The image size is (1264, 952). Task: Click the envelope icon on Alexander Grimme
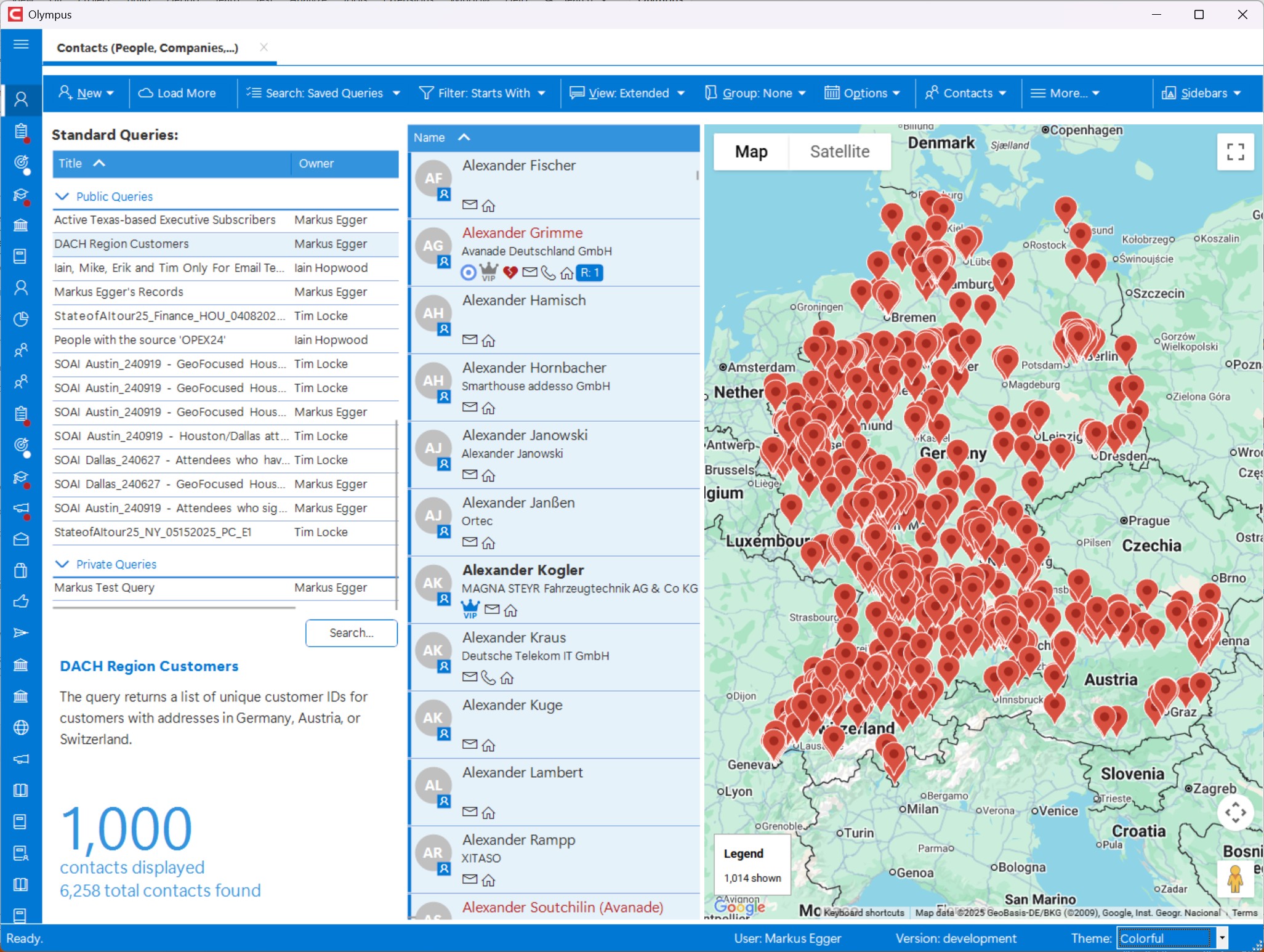point(529,272)
